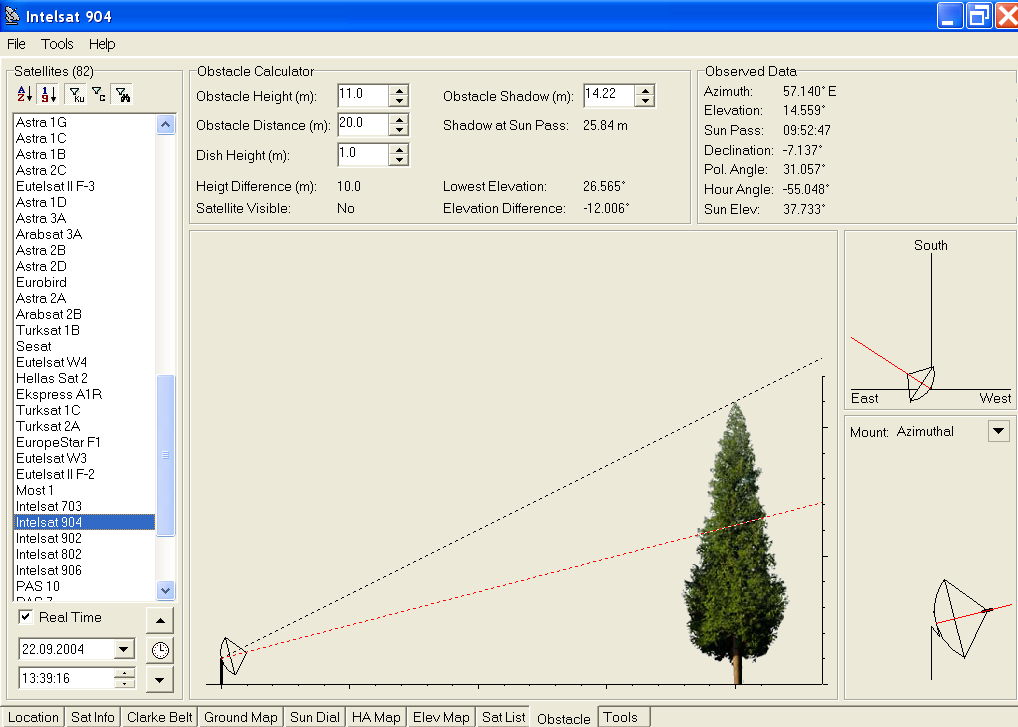
Task: Open the File menu
Action: pyautogui.click(x=16, y=44)
